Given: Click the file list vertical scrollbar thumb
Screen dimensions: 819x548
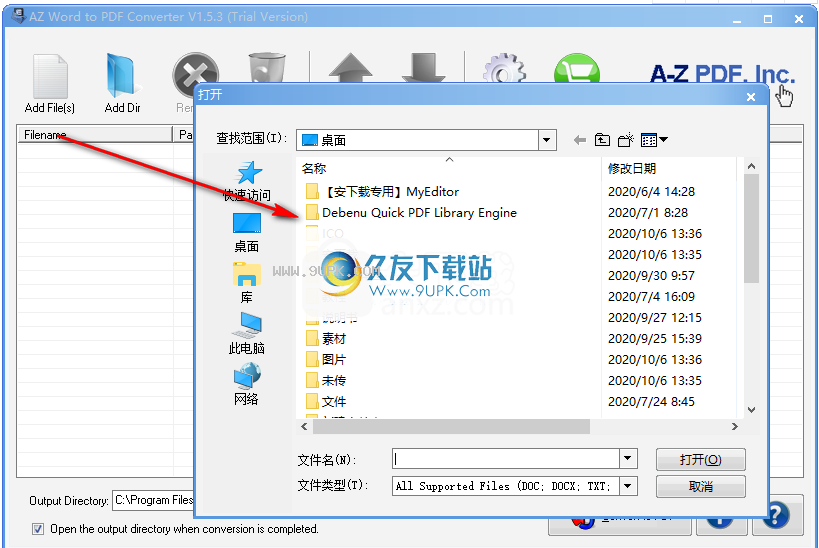Looking at the screenshot, I should [x=751, y=228].
